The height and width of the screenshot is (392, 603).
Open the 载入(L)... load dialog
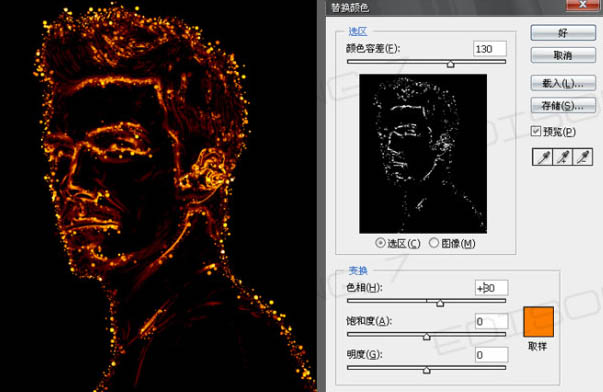pyautogui.click(x=563, y=83)
